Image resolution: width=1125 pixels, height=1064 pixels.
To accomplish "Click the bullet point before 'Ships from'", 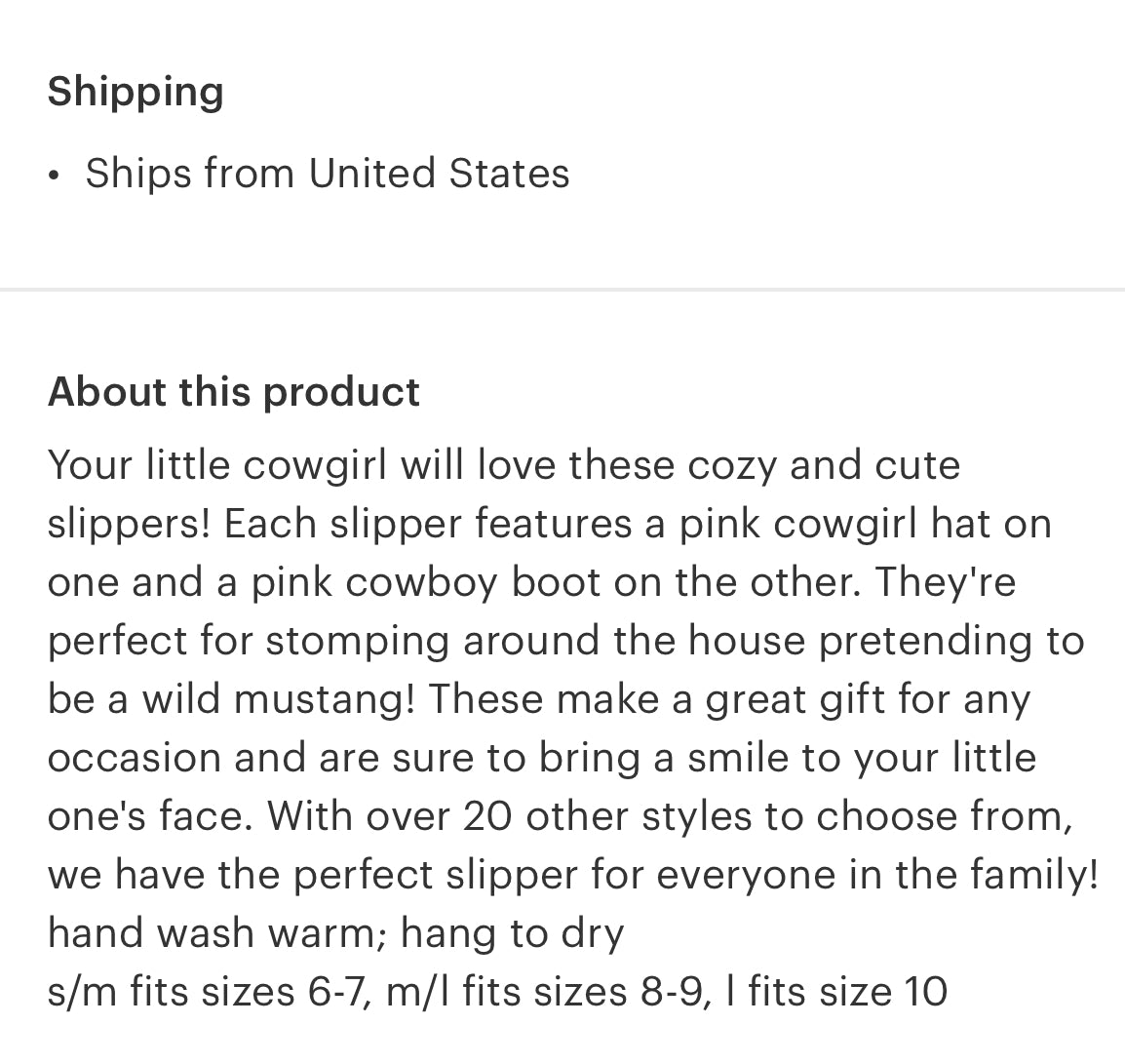I will (x=53, y=176).
